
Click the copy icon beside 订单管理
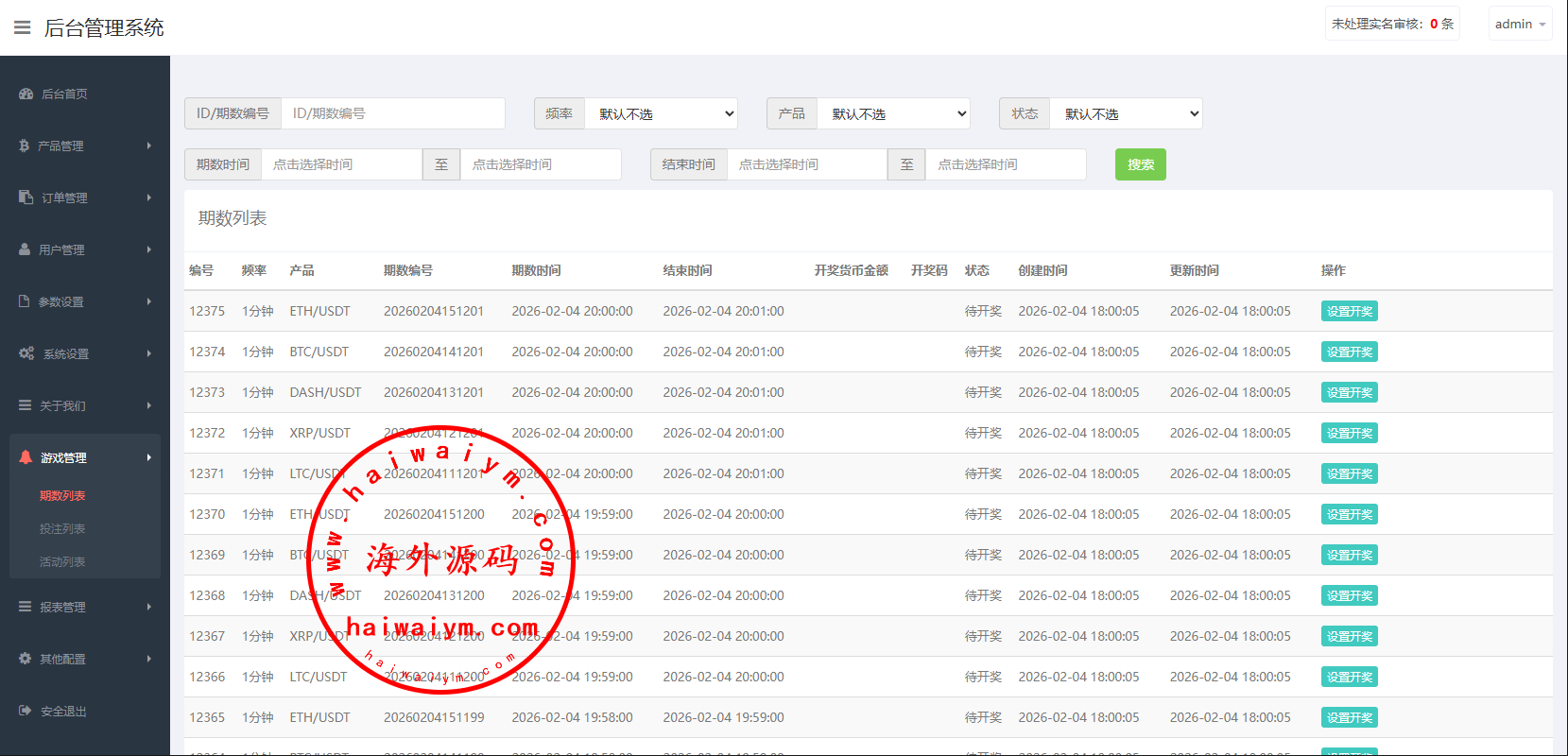(x=26, y=198)
